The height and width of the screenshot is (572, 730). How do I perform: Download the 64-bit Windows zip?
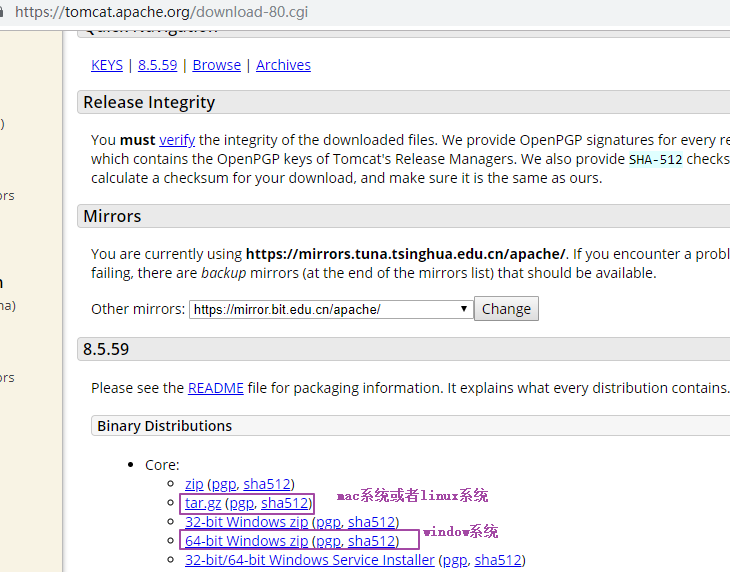(x=246, y=541)
